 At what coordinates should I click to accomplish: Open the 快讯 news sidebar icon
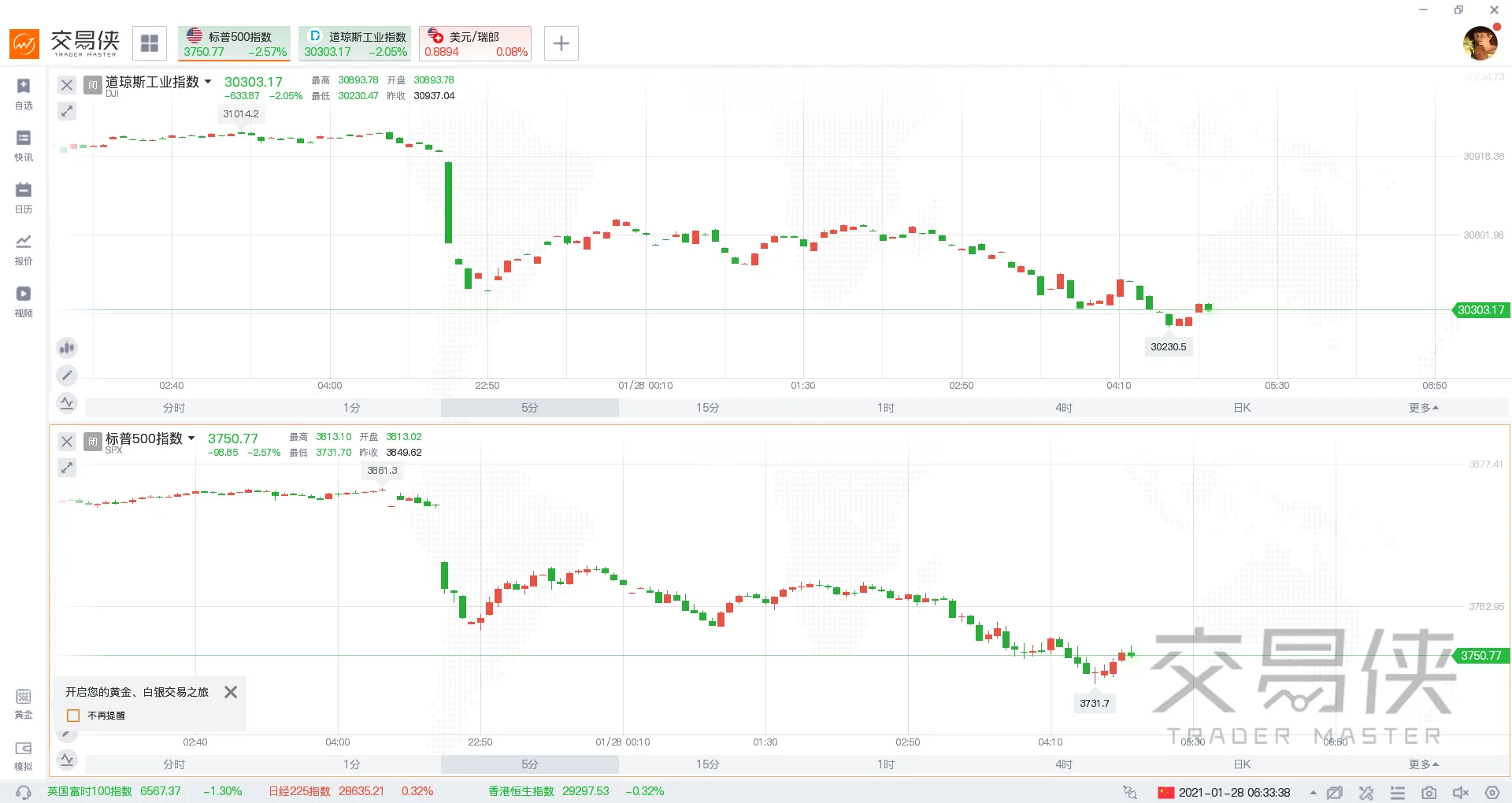coord(24,145)
